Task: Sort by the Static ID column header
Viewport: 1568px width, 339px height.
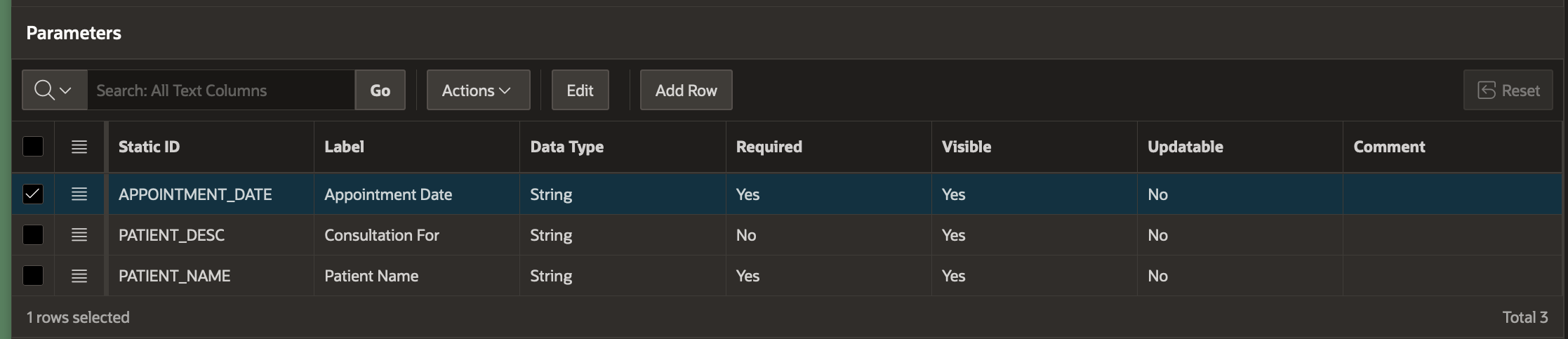Action: point(149,147)
